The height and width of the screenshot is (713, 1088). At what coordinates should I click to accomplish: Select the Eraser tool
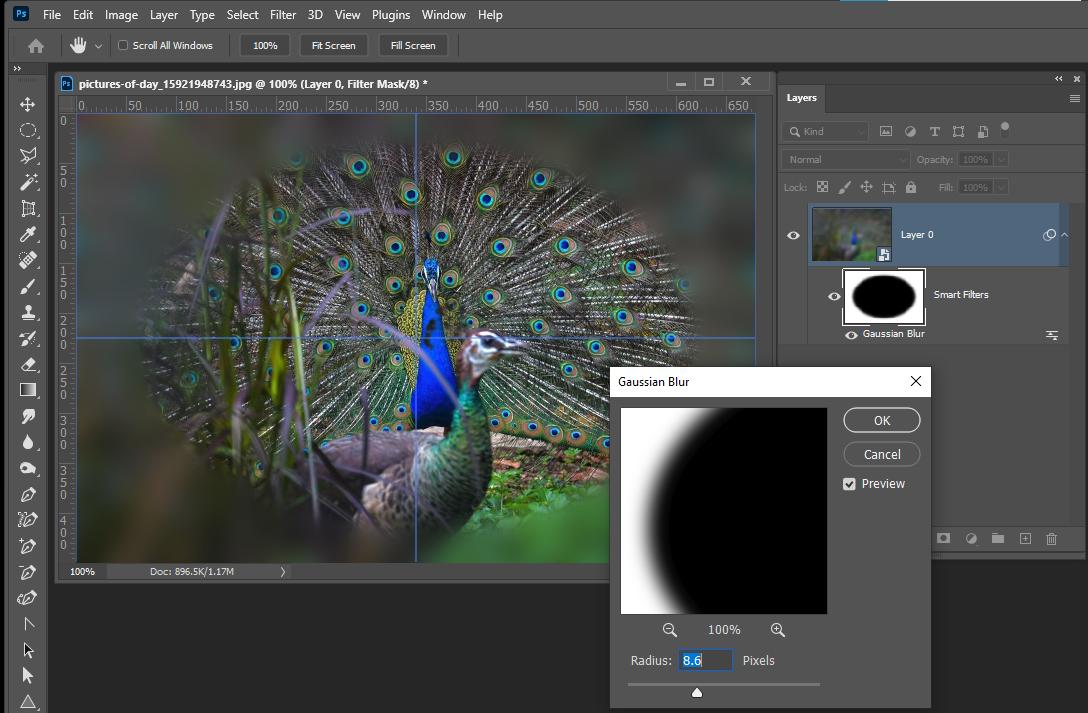pyautogui.click(x=28, y=364)
